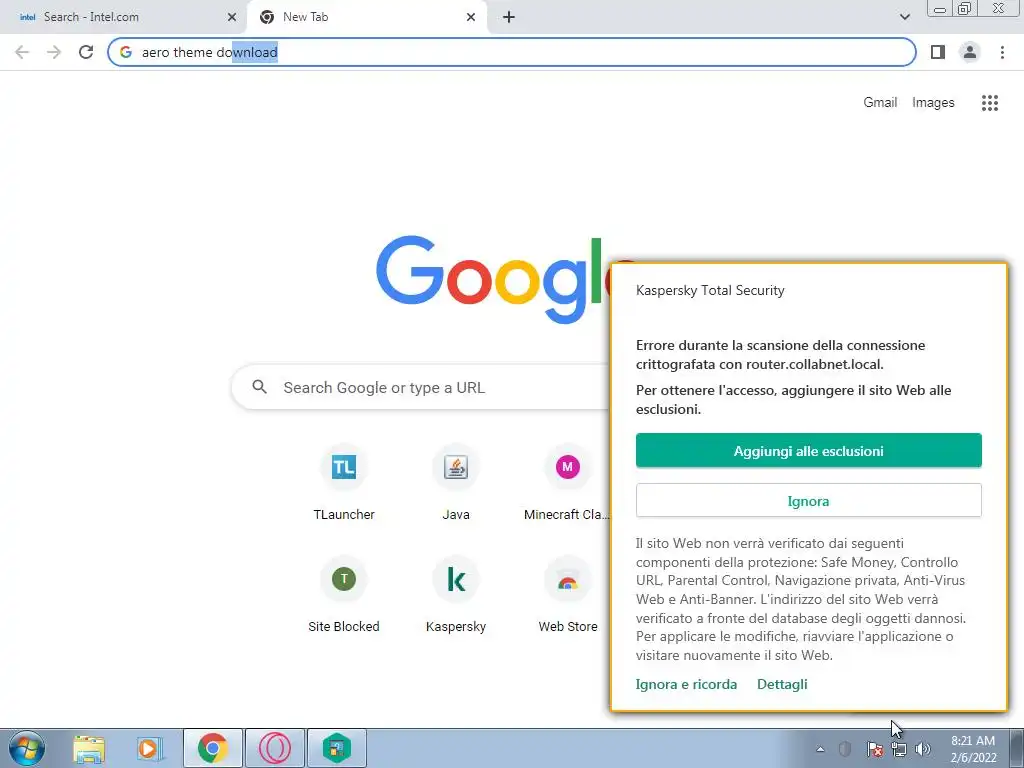The image size is (1024, 768).
Task: Close the New Tab tab
Action: tap(471, 17)
